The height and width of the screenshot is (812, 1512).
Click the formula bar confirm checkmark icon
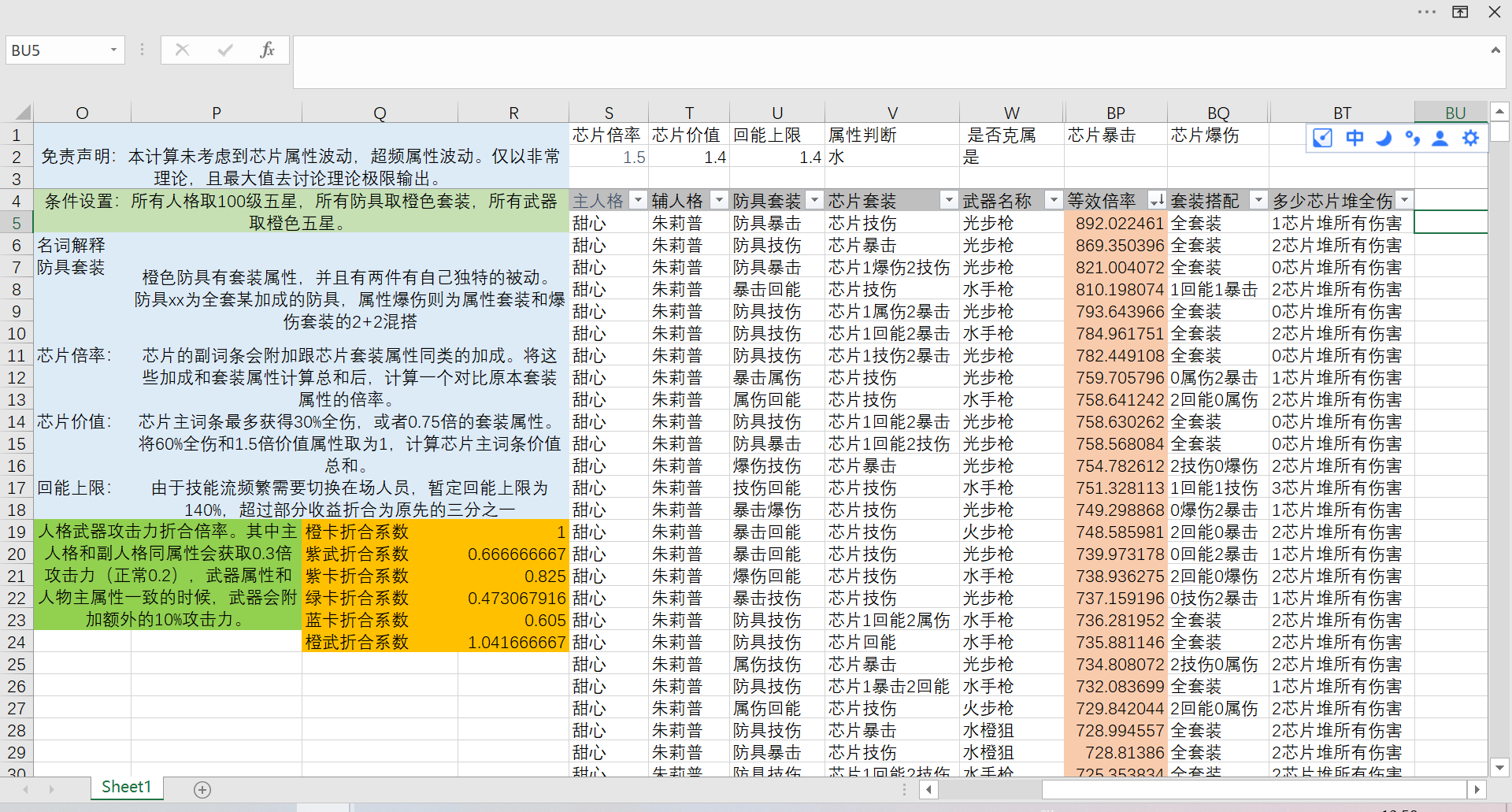pos(225,50)
